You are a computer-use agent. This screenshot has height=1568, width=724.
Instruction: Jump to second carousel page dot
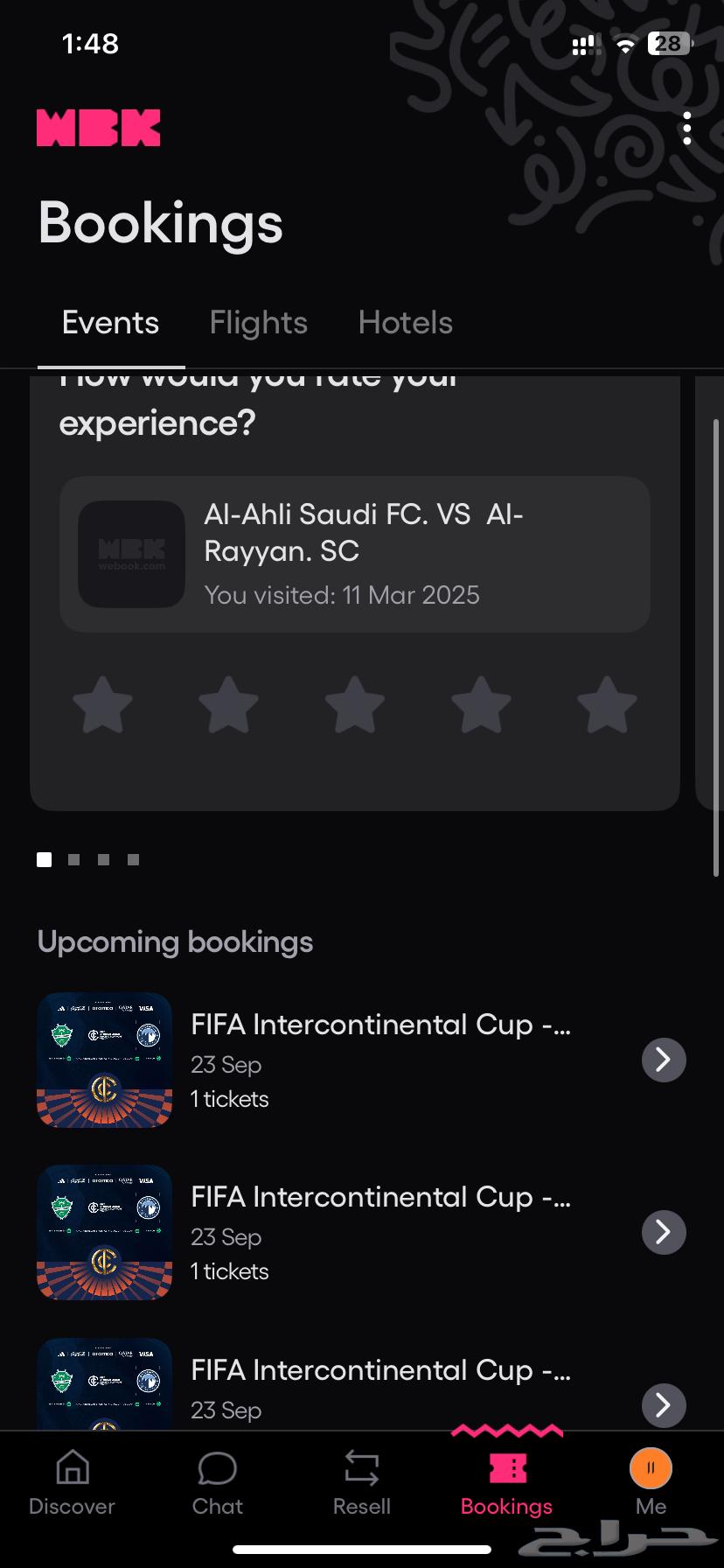pyautogui.click(x=74, y=860)
